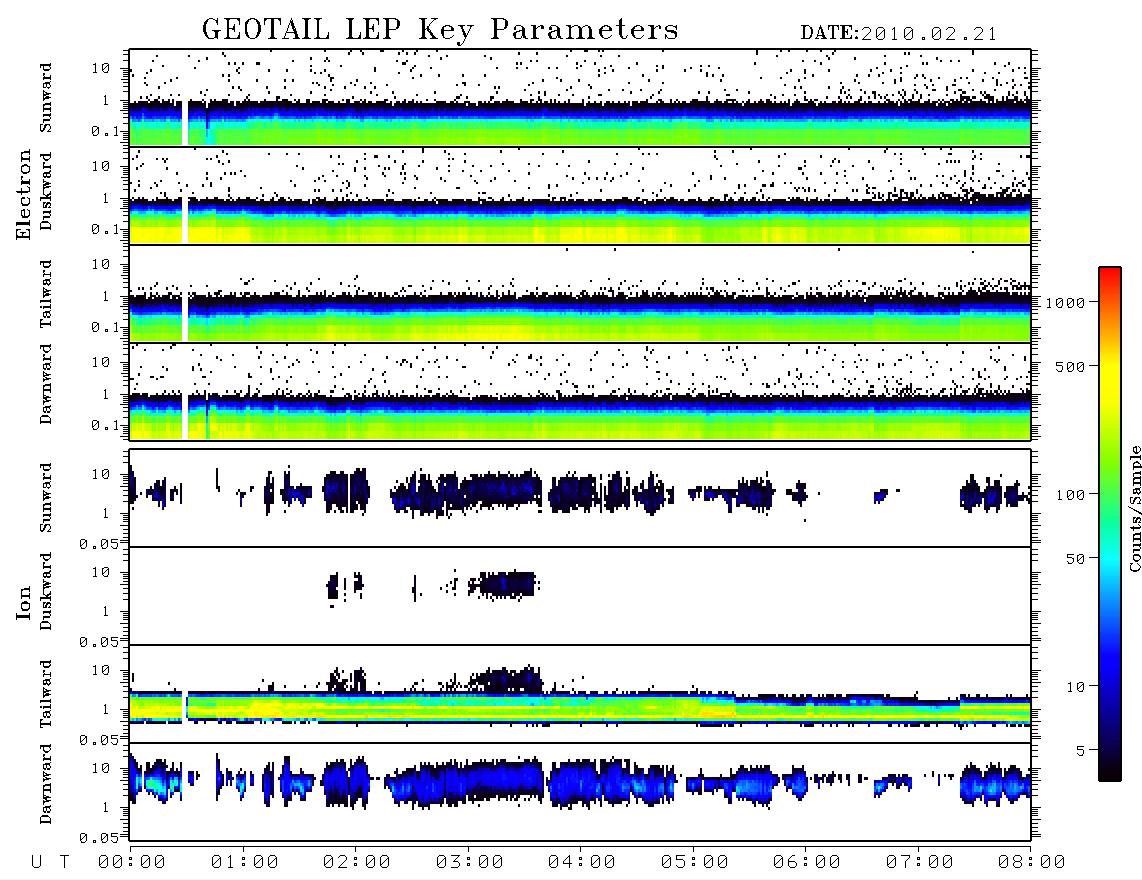The image size is (1142, 880).
Task: Click the "03:00" time tick label
Action: click(x=470, y=862)
